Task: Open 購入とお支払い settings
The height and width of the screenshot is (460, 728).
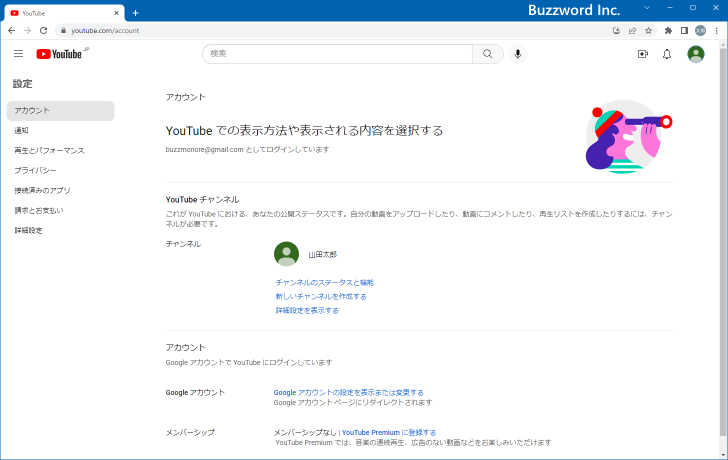Action: point(60,211)
